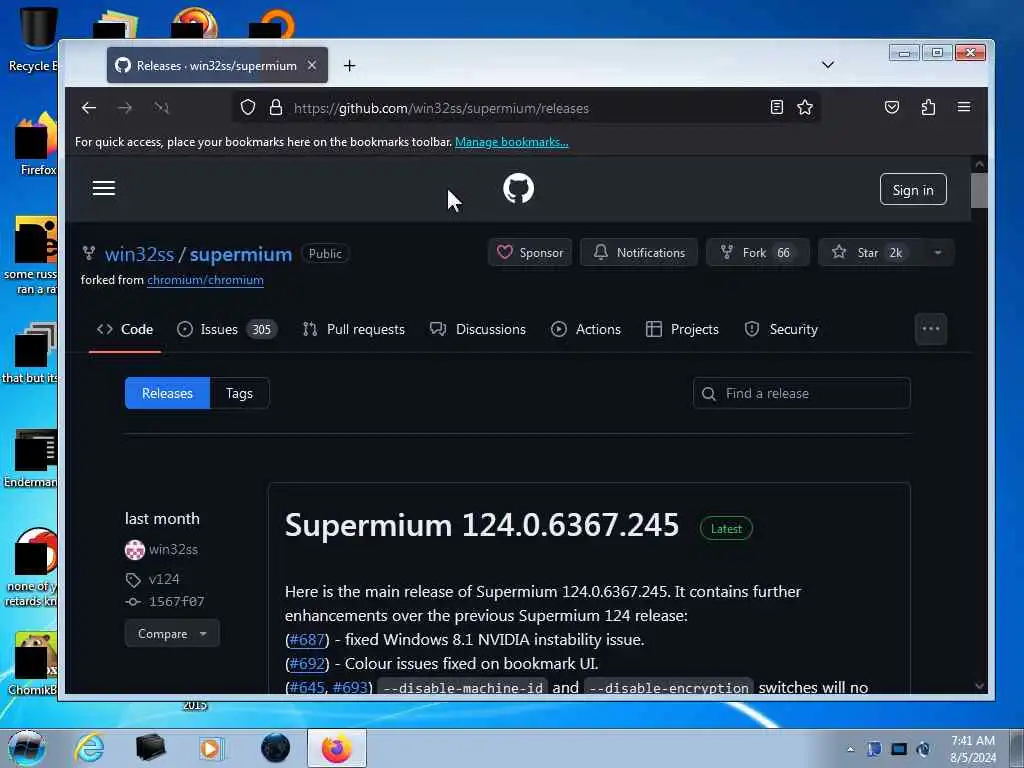This screenshot has width=1024, height=768.
Task: Open the Supermium 124.0.6367.245 release title
Action: 482,525
